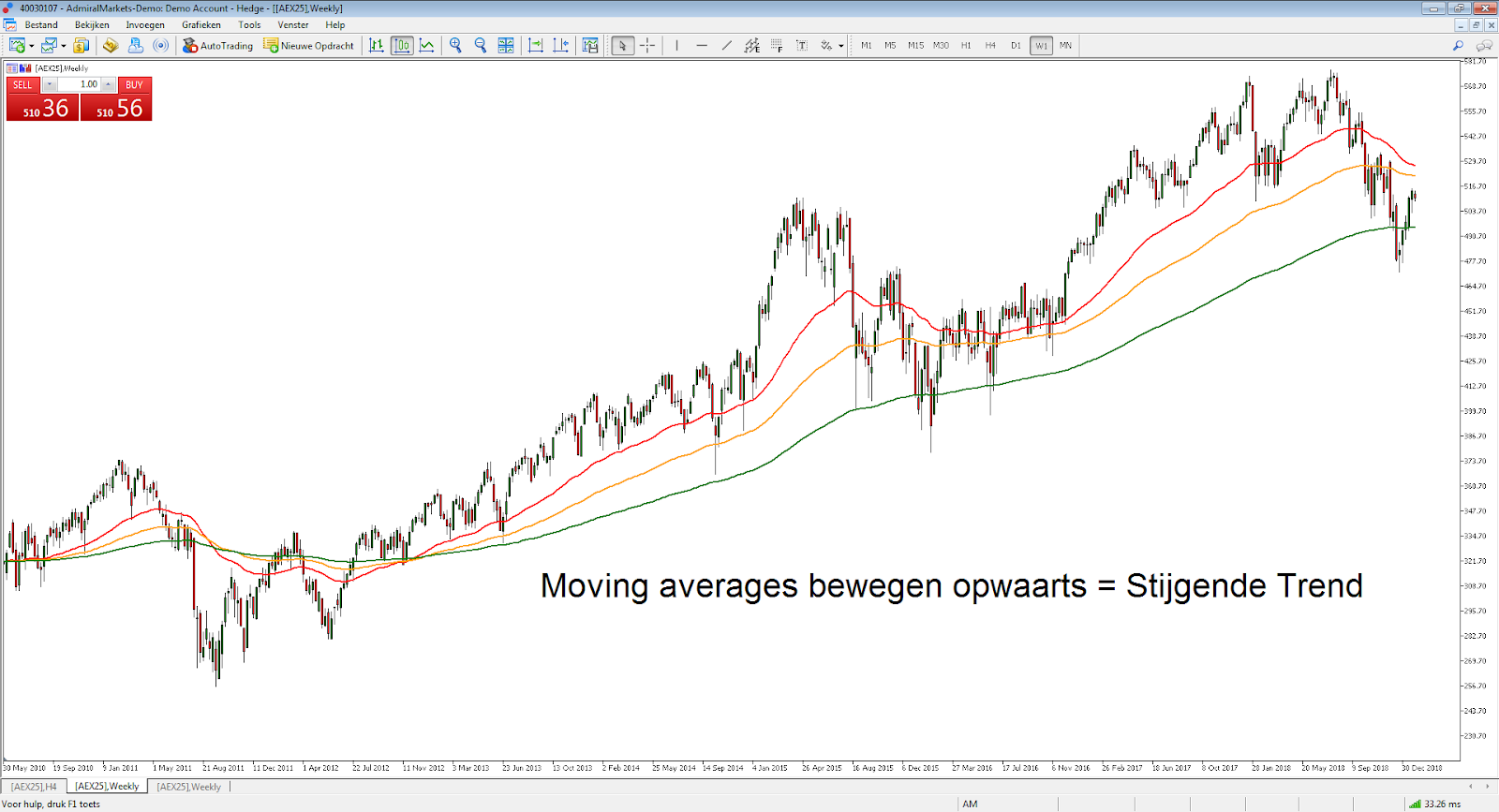Zoom out of the chart

click(481, 45)
